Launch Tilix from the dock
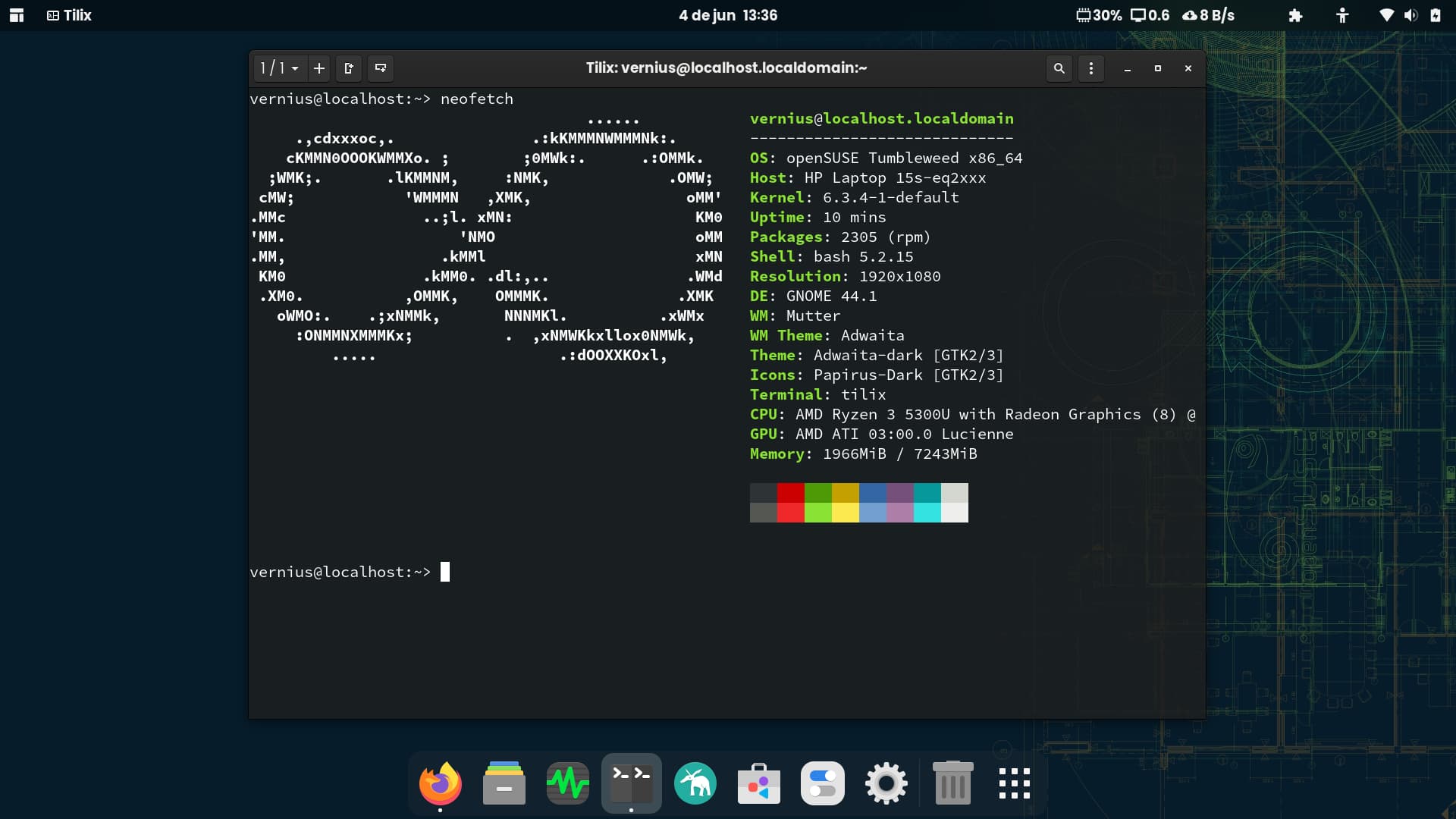Viewport: 1456px width, 819px height. coord(631,783)
